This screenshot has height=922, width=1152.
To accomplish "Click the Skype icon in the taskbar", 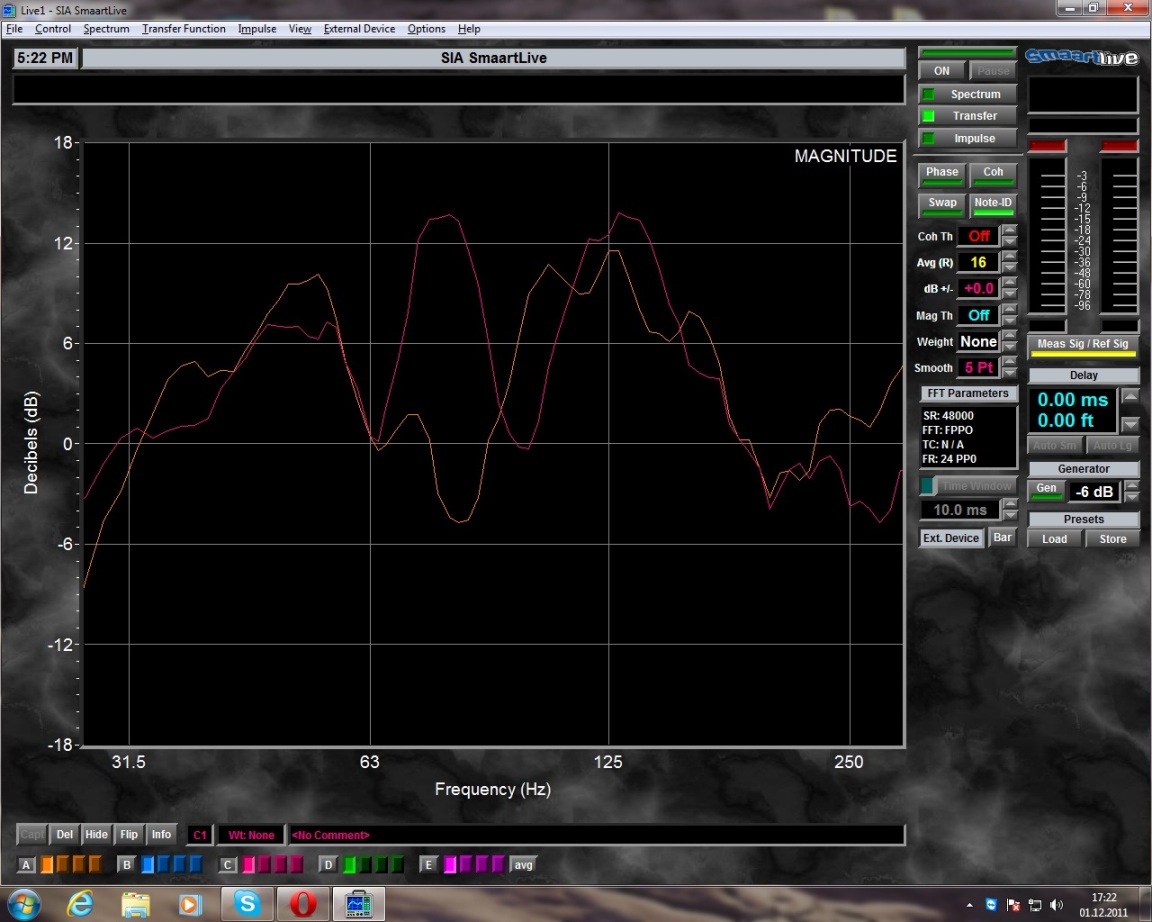I will 245,903.
